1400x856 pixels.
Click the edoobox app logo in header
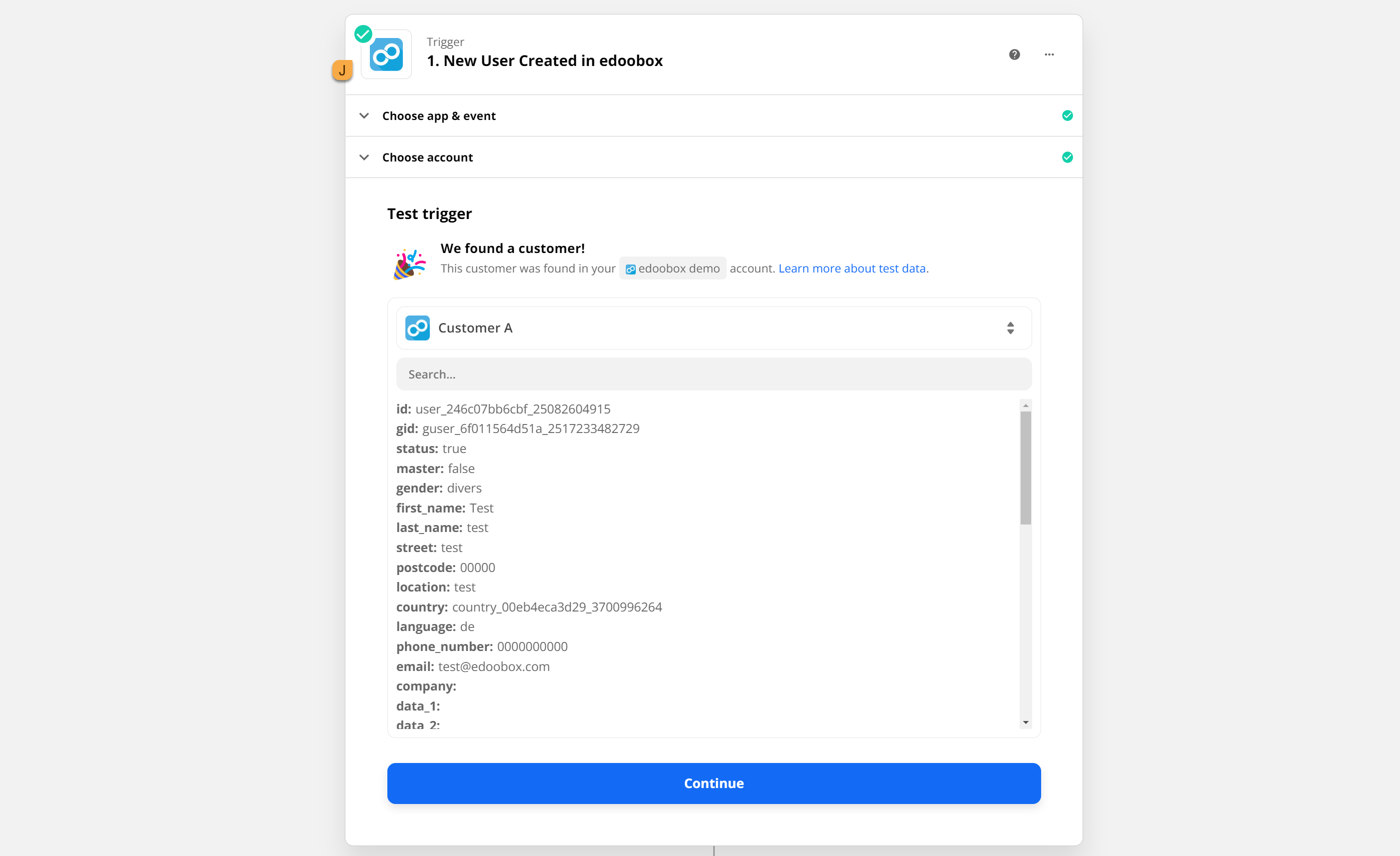(x=386, y=54)
